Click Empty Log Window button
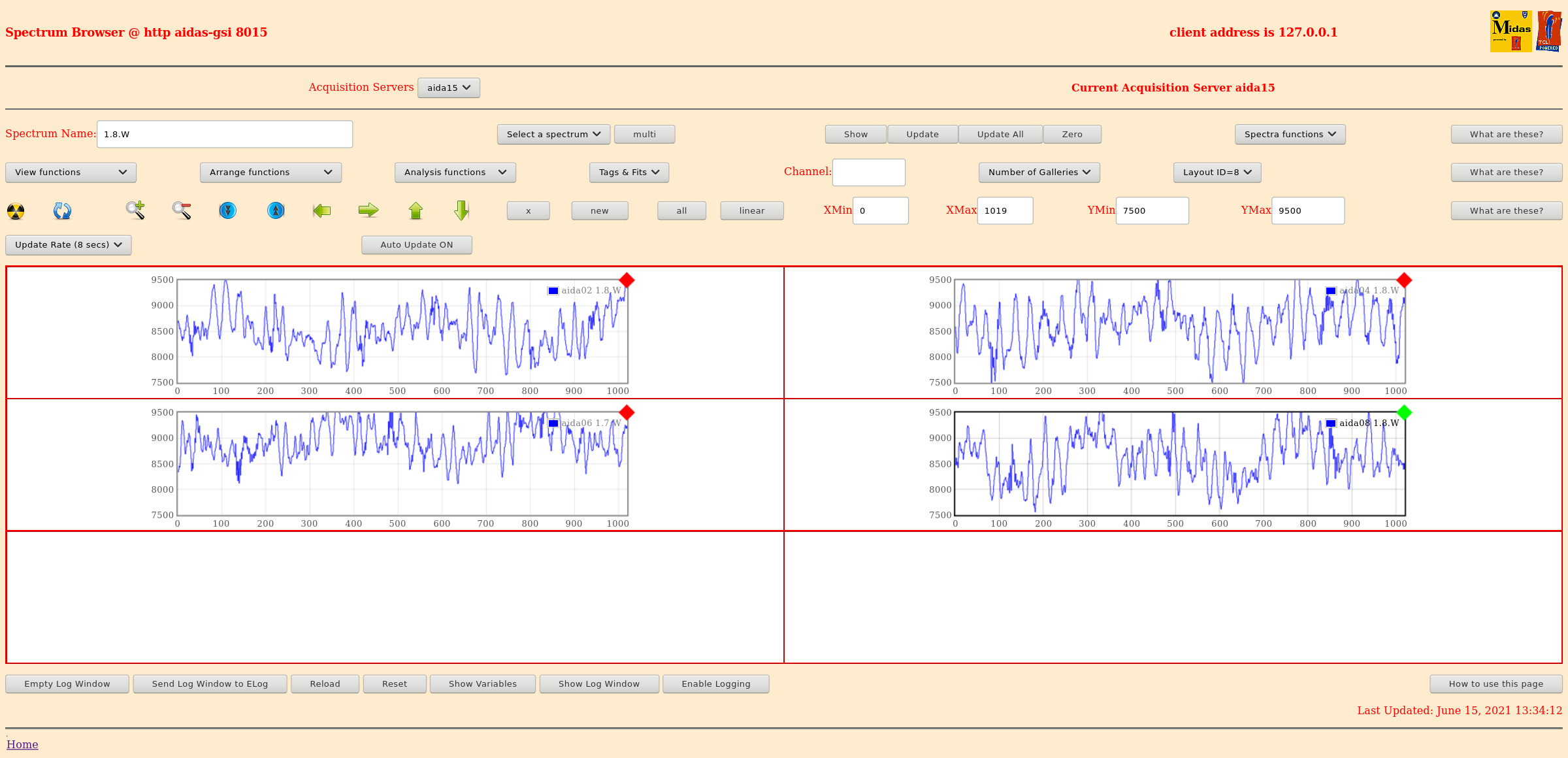1568x758 pixels. point(67,684)
